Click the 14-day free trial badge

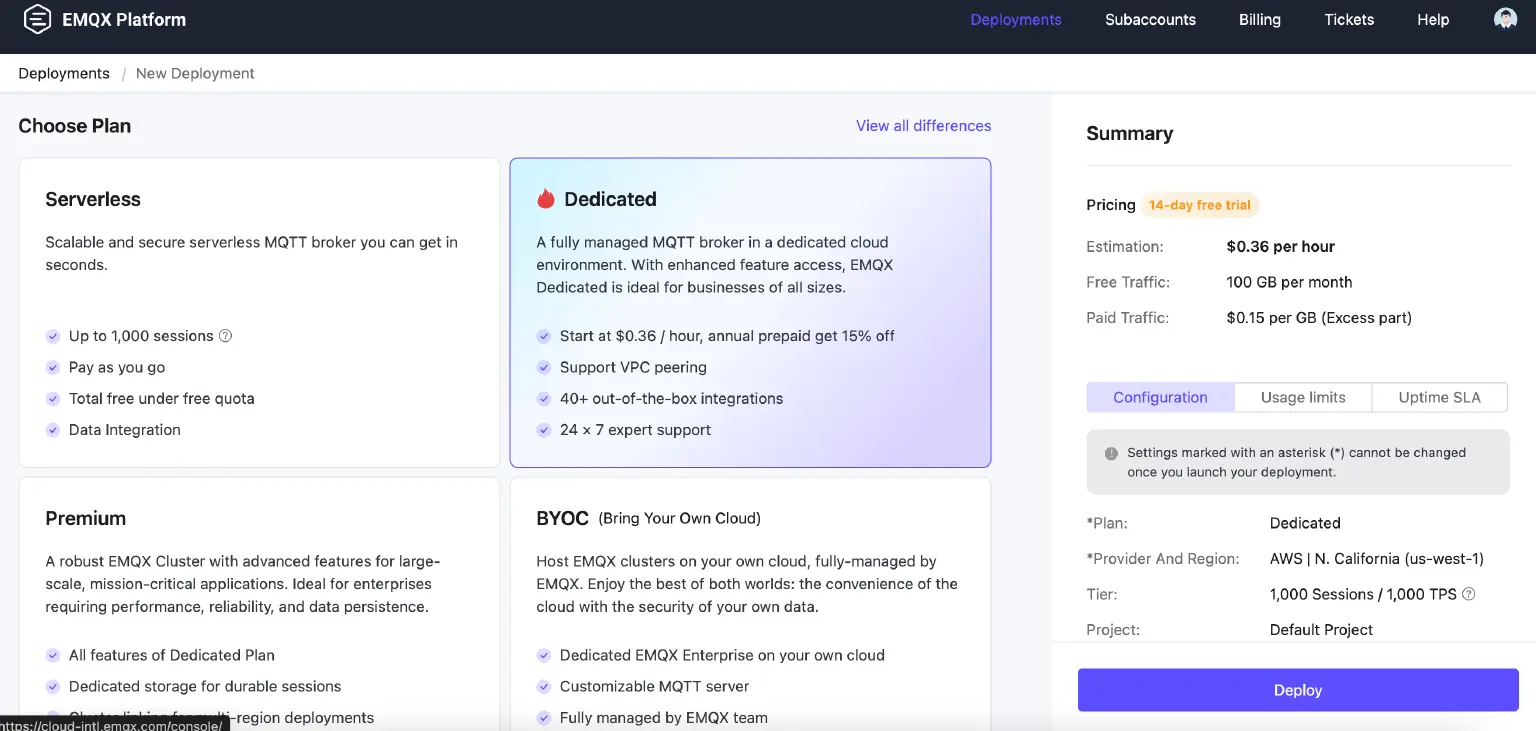[1199, 205]
